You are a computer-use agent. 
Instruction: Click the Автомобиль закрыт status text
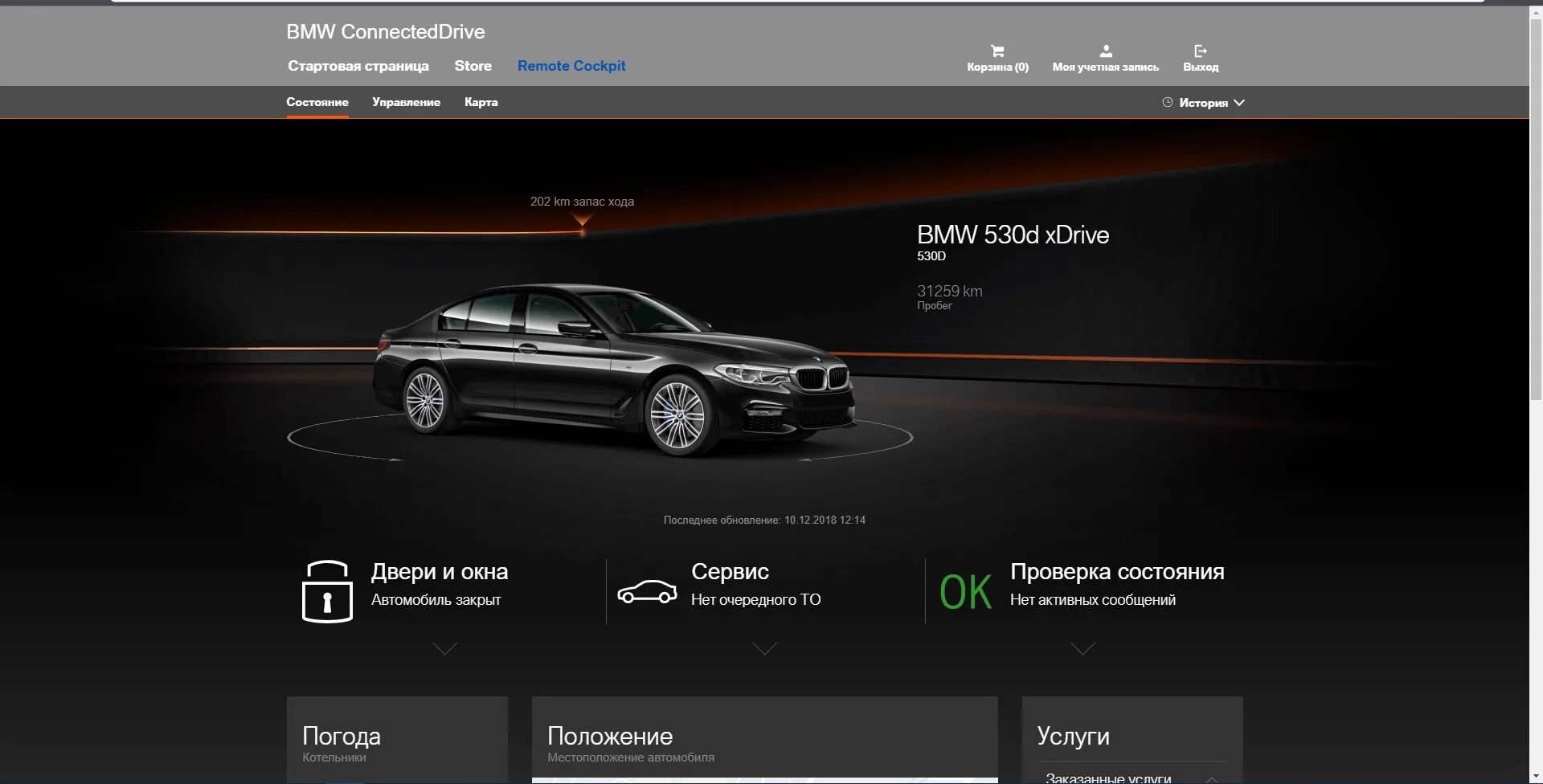[x=436, y=600]
